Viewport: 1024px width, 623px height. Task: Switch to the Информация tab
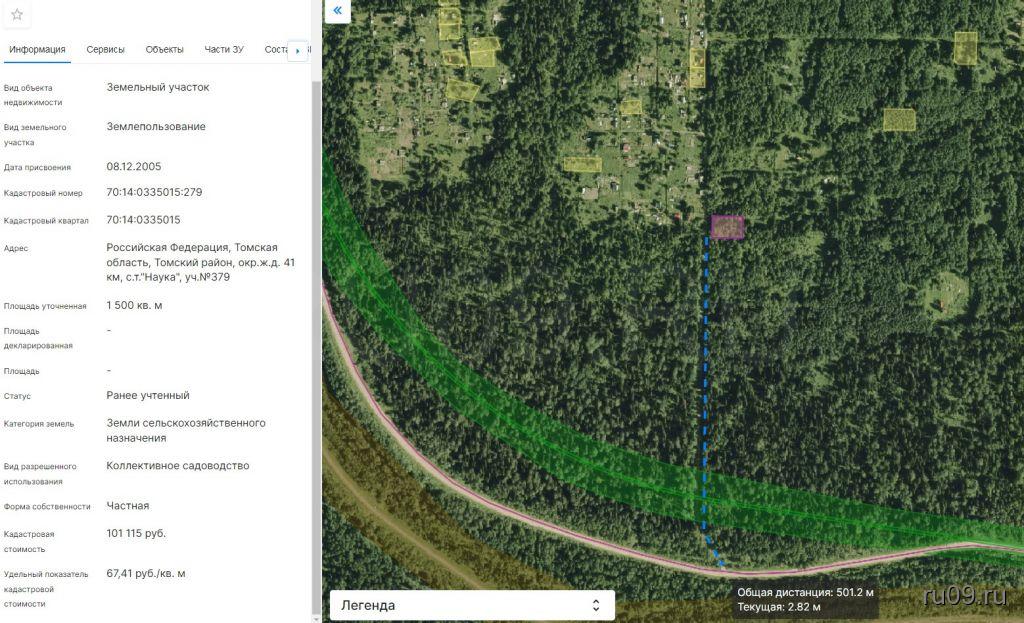pyautogui.click(x=37, y=49)
